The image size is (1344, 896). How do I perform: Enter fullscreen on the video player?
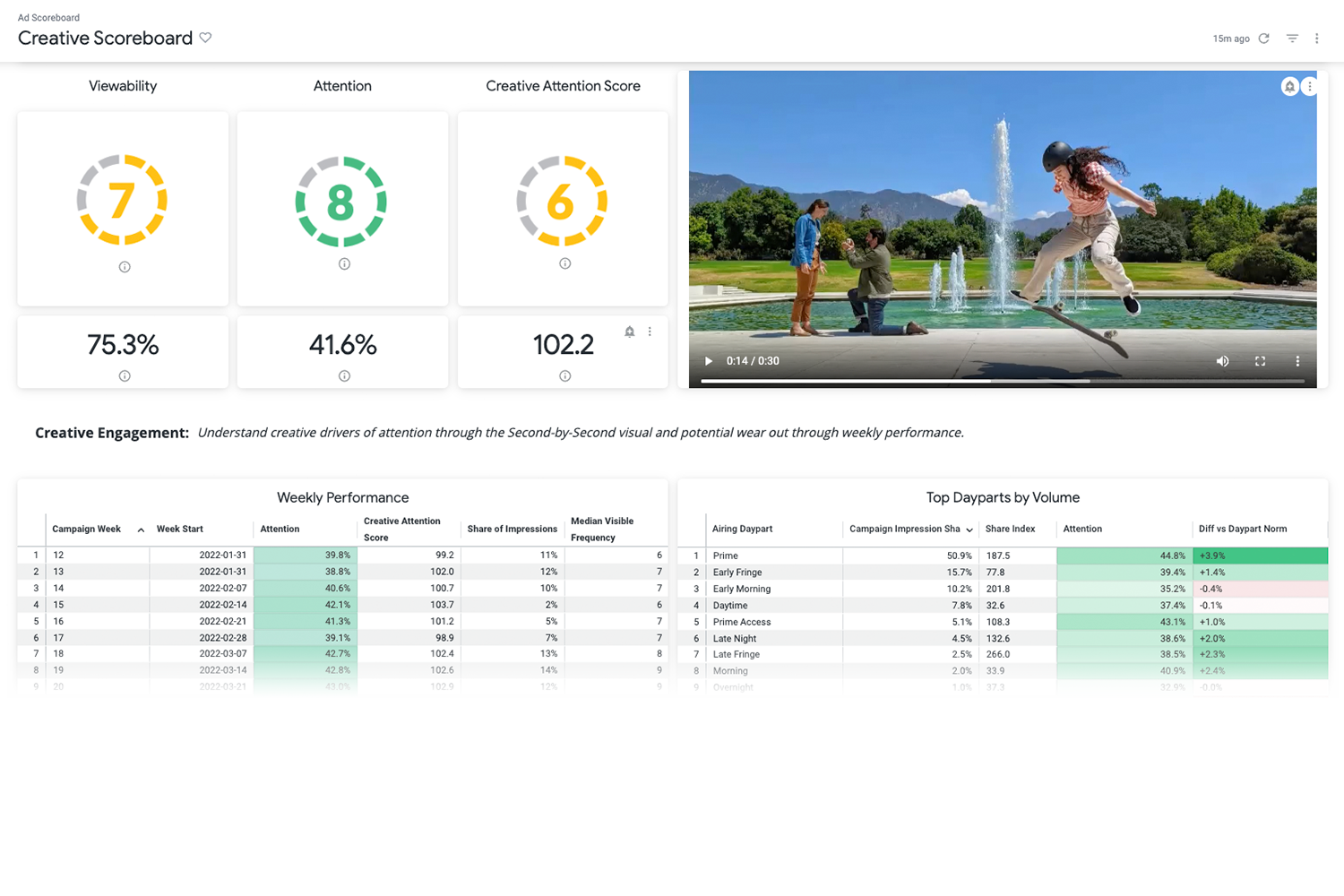tap(1260, 361)
